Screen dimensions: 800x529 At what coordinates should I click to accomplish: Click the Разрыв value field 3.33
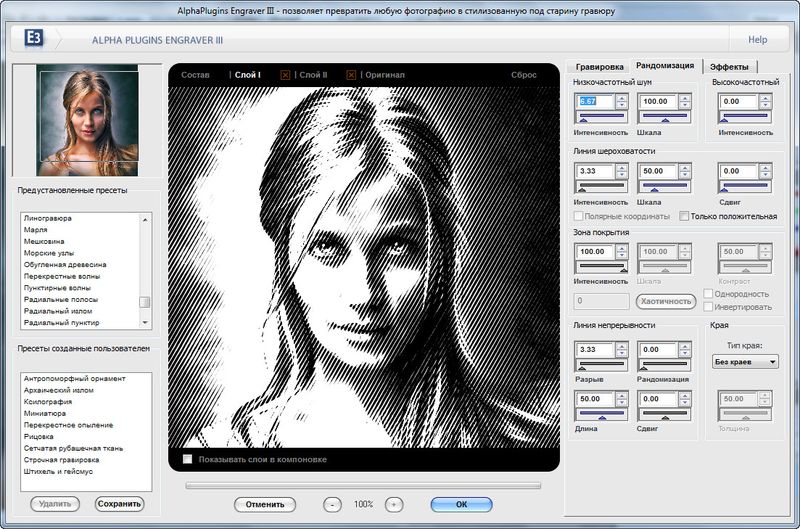(x=594, y=349)
